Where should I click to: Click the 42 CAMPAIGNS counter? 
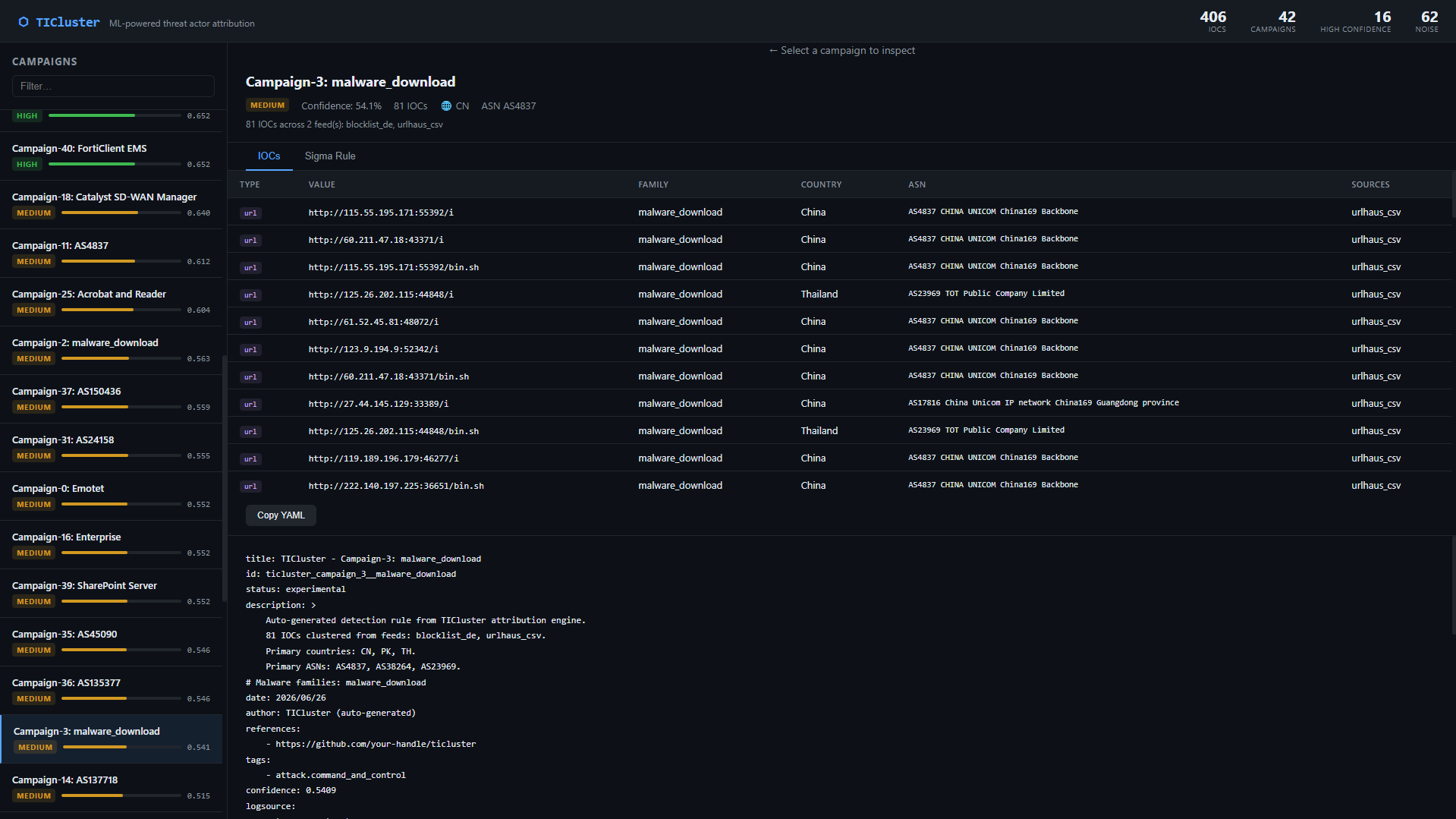[x=1273, y=21]
